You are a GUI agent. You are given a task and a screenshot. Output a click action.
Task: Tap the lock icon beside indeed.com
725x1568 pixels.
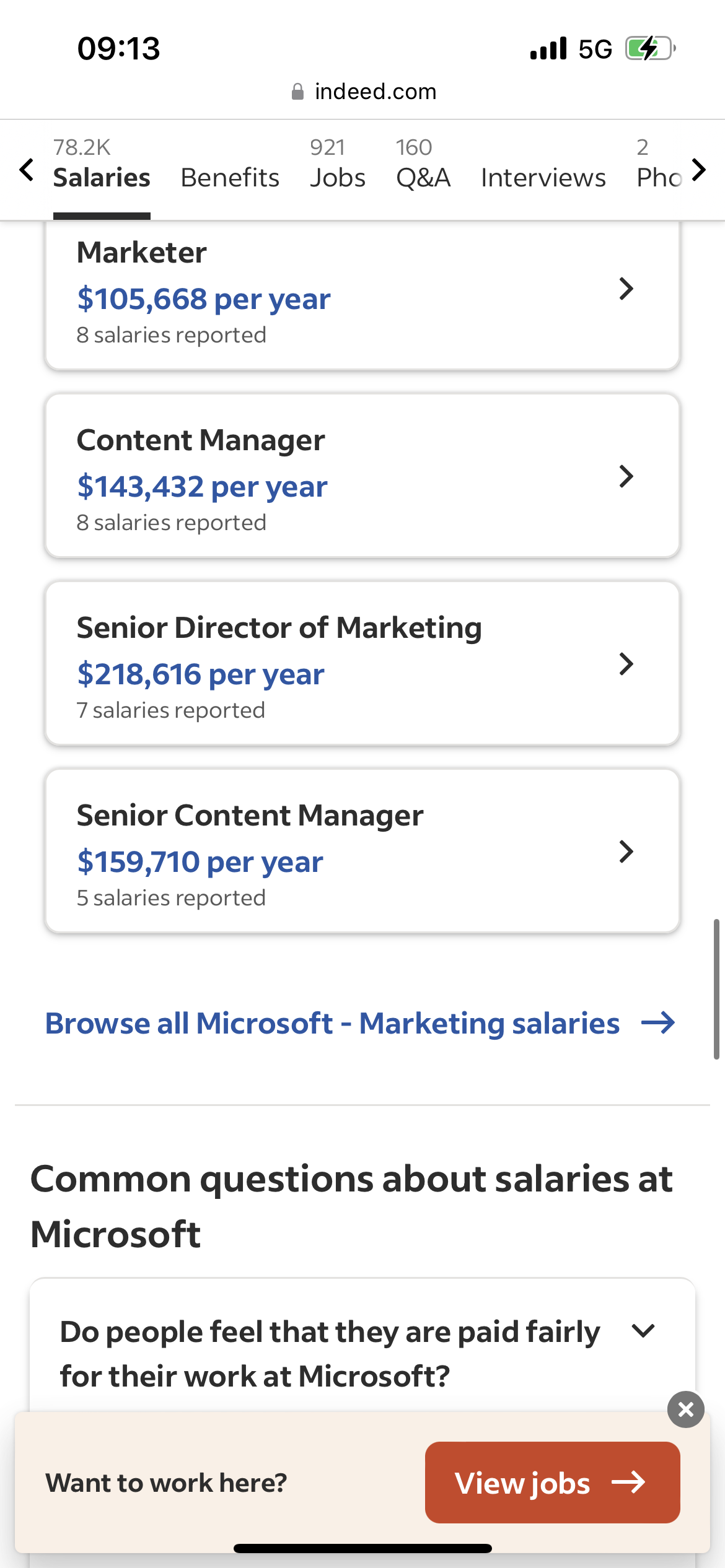(x=297, y=92)
